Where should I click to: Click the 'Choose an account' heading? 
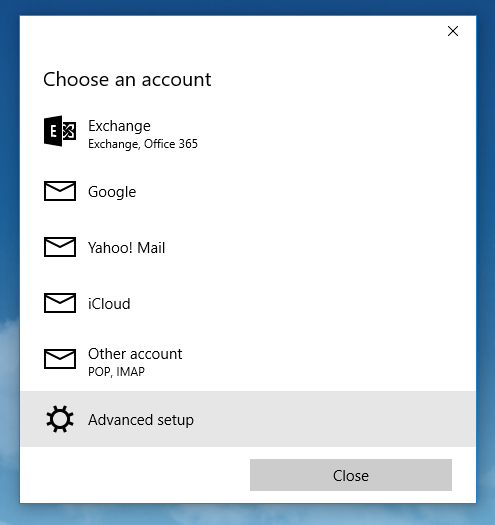(x=127, y=80)
